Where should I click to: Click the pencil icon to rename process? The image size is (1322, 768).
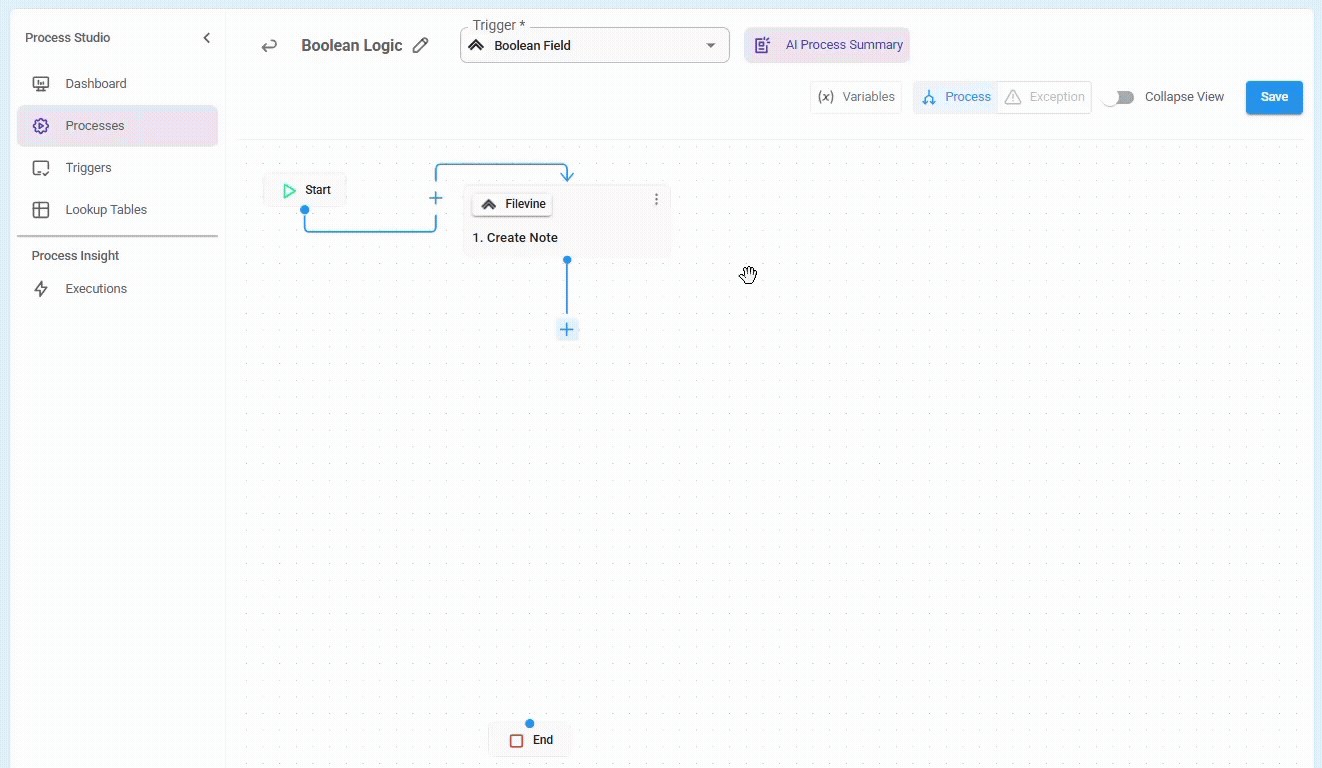click(x=421, y=45)
